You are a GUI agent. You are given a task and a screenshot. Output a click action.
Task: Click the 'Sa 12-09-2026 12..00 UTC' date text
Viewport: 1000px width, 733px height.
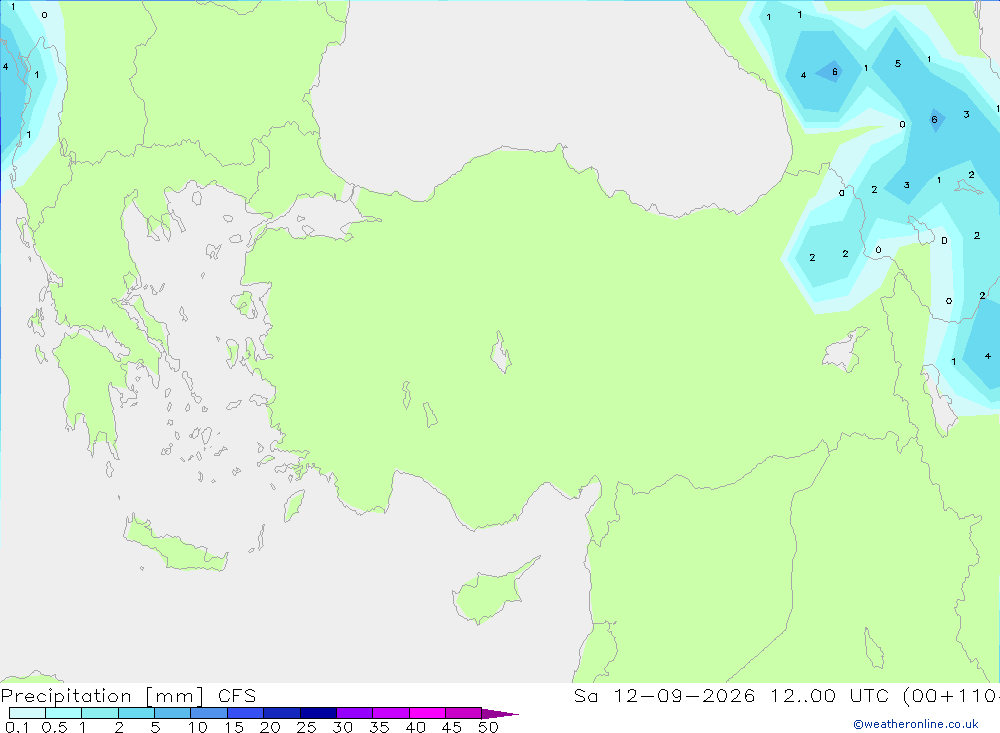732,695
